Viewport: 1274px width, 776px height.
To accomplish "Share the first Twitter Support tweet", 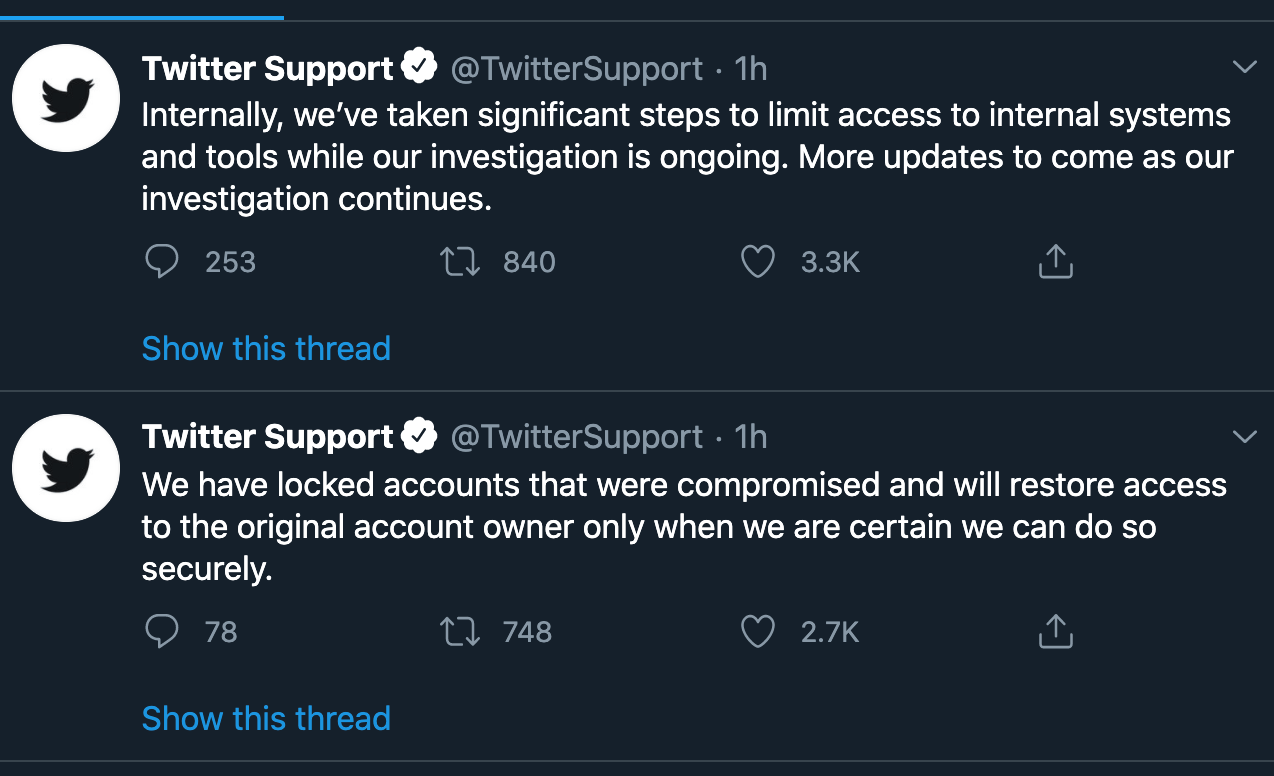I will point(1055,261).
